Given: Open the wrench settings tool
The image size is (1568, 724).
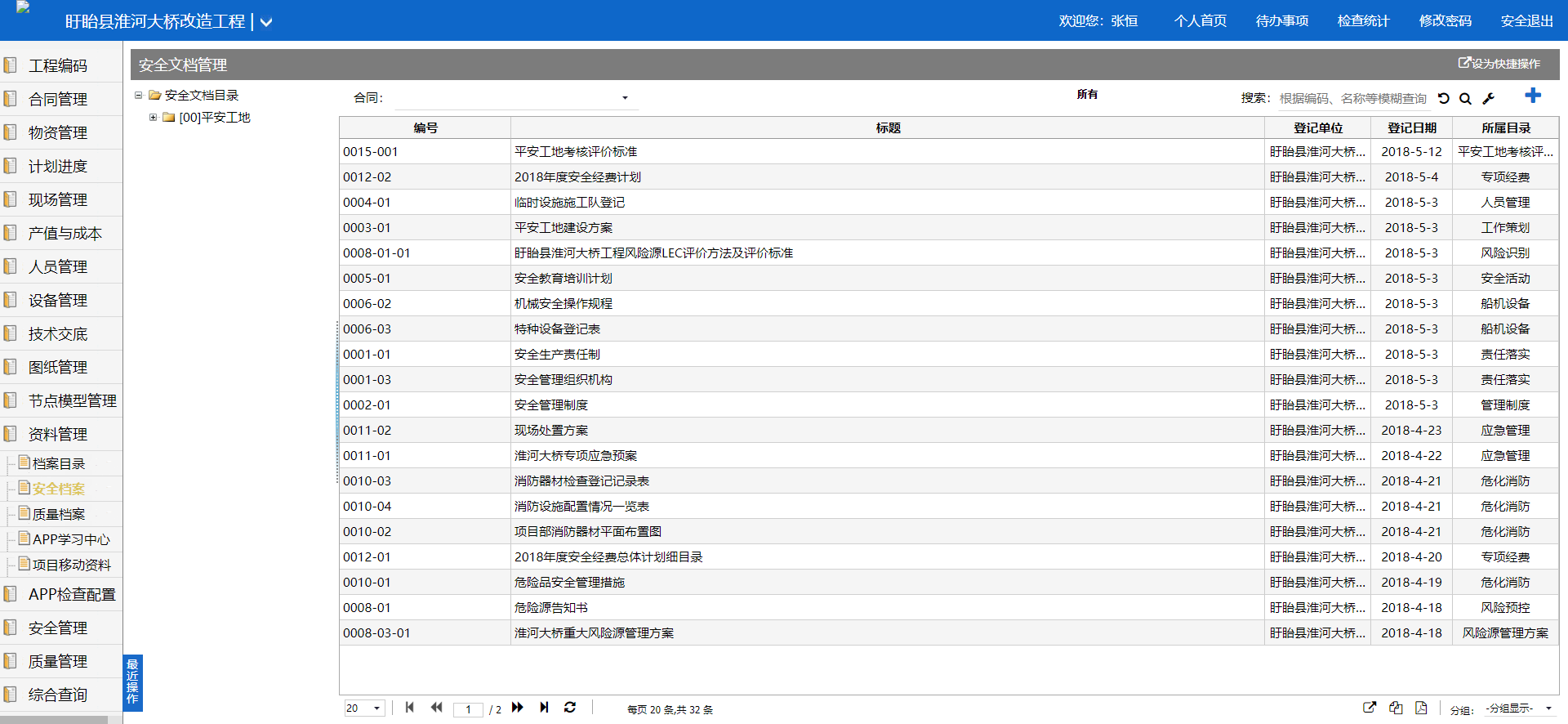Looking at the screenshot, I should pyautogui.click(x=1489, y=98).
